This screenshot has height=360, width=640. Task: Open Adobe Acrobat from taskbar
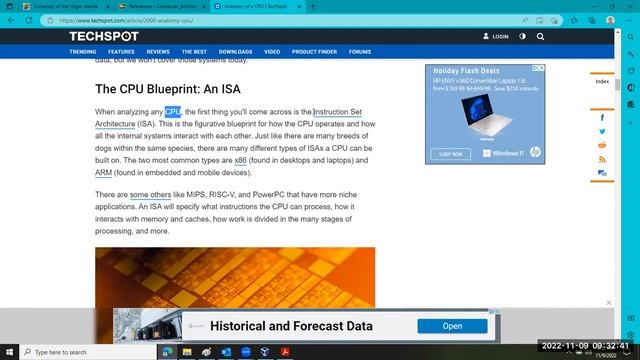click(x=285, y=352)
